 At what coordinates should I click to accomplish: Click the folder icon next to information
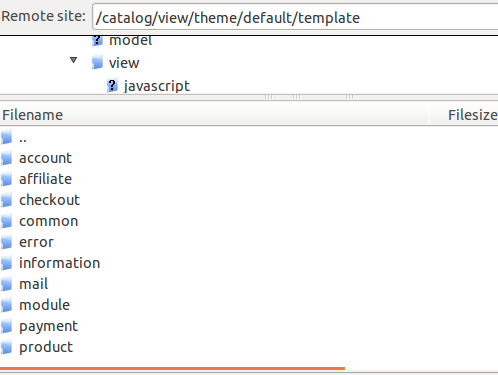(x=6, y=263)
